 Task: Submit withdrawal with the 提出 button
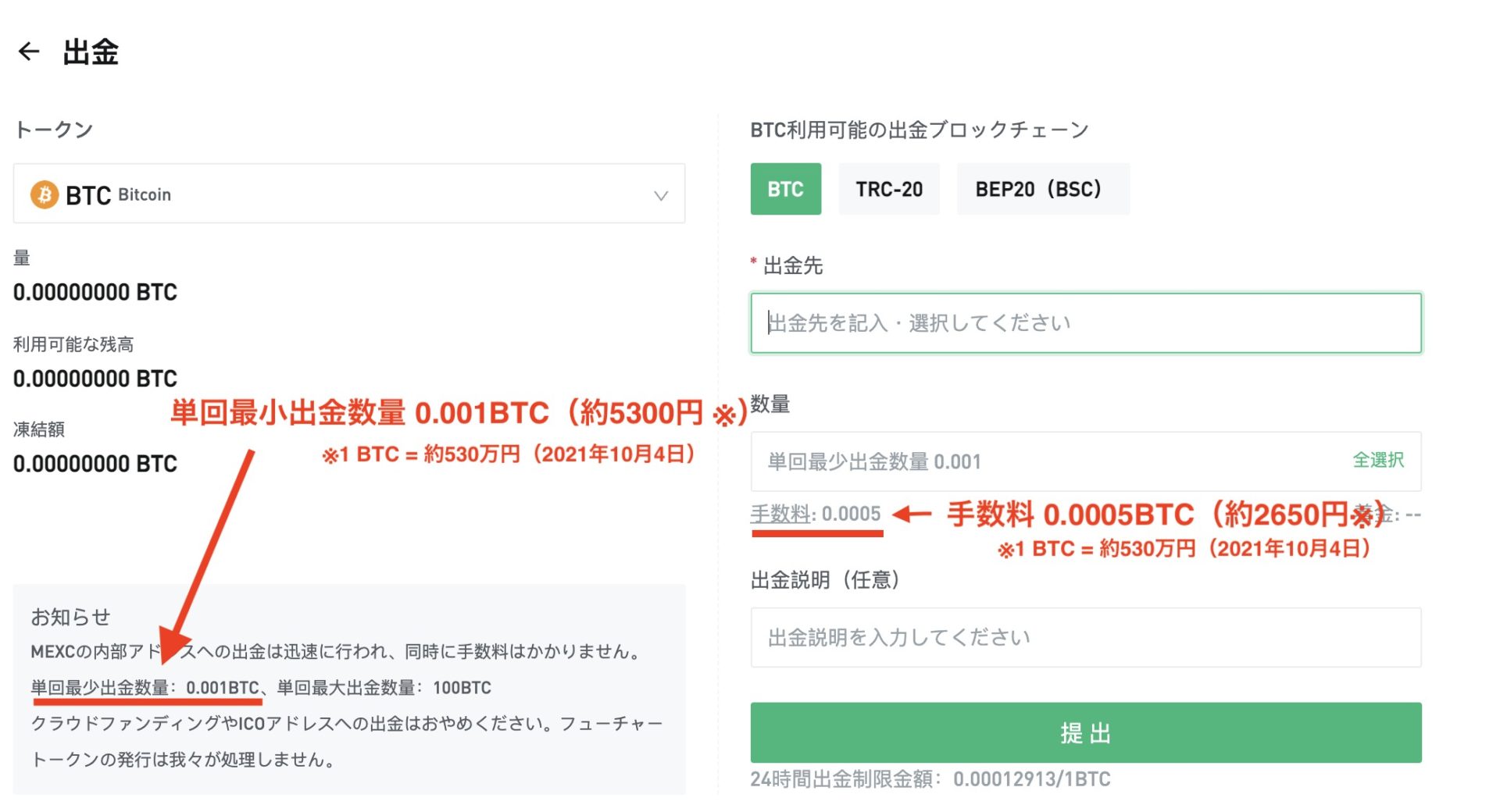click(1085, 732)
